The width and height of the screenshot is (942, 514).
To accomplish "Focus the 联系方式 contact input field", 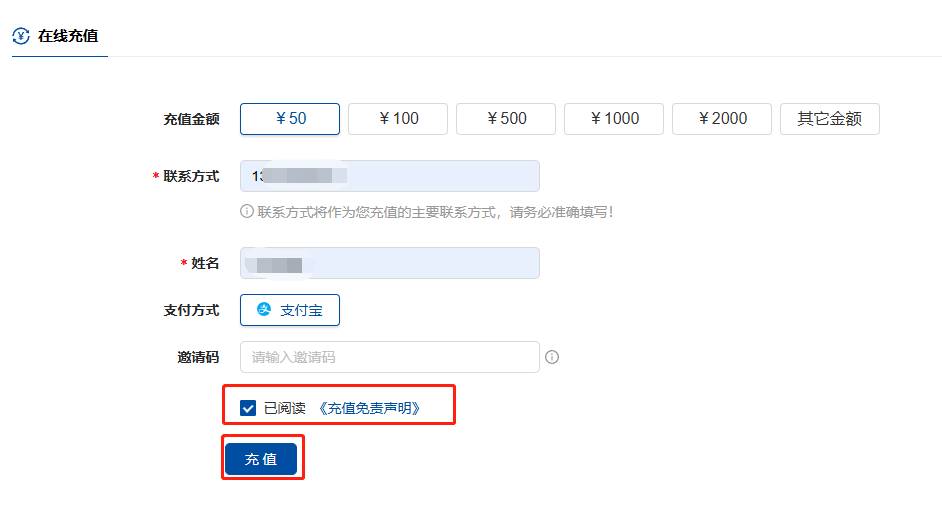I will tap(390, 176).
